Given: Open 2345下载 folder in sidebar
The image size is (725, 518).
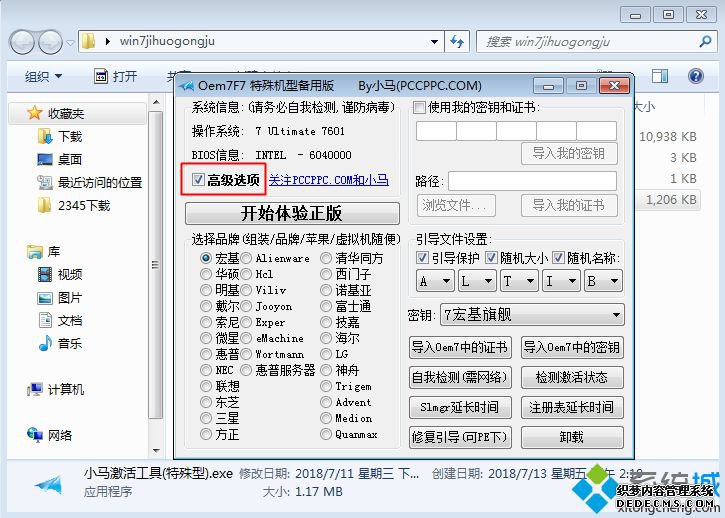Looking at the screenshot, I should click(74, 205).
